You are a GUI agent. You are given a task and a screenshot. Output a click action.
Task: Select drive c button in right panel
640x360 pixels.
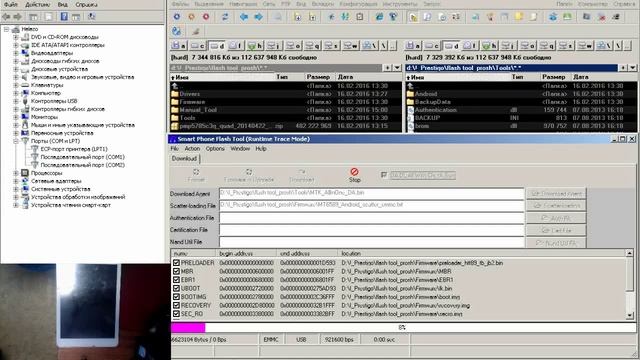coord(432,46)
